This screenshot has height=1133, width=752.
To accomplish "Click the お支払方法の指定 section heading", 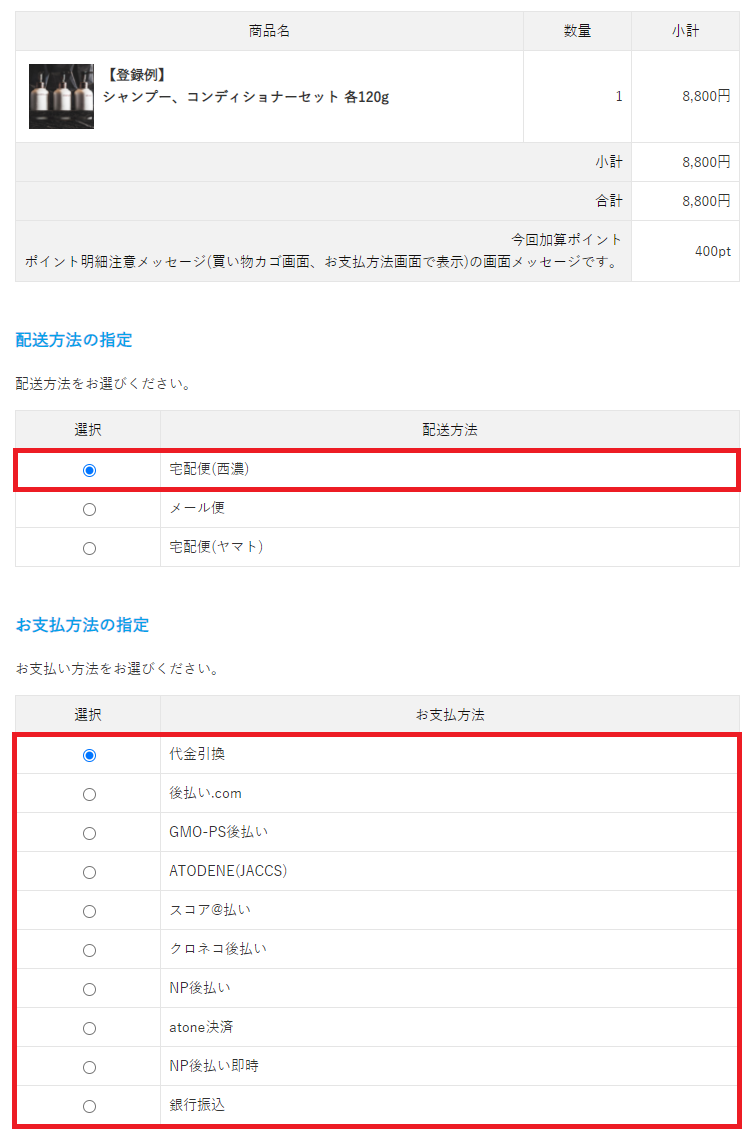I will coord(82,625).
